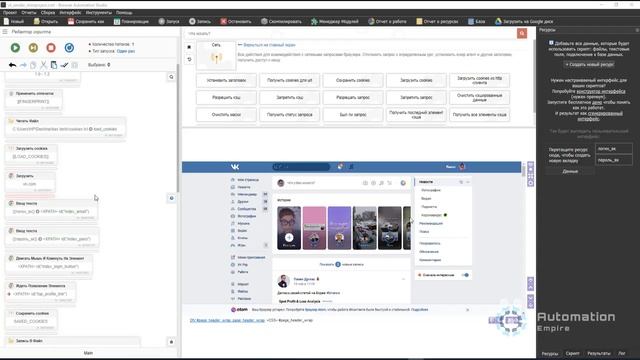Switch to the Скрипт bottom tab
Image resolution: width=640 pixels, height=360 pixels.
(572, 353)
